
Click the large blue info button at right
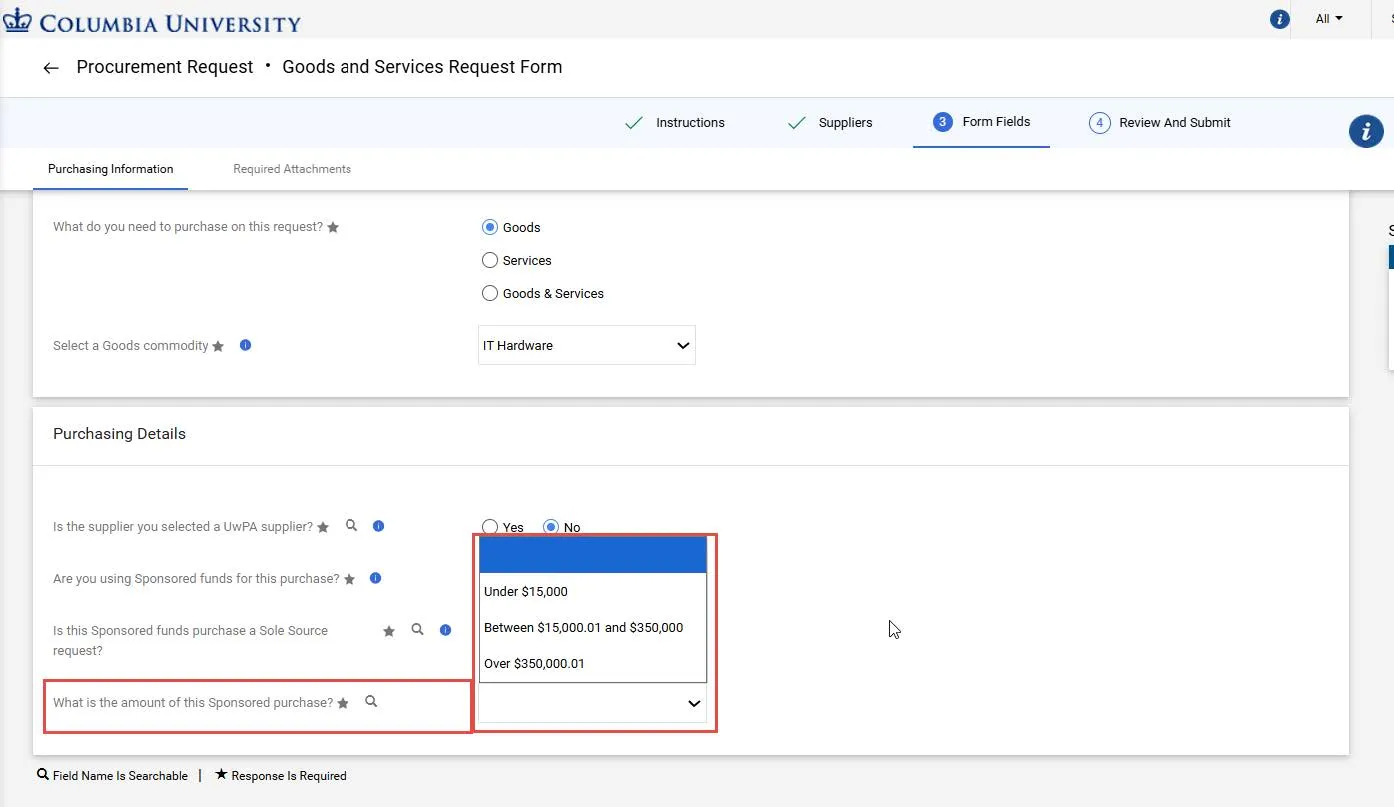pyautogui.click(x=1366, y=131)
